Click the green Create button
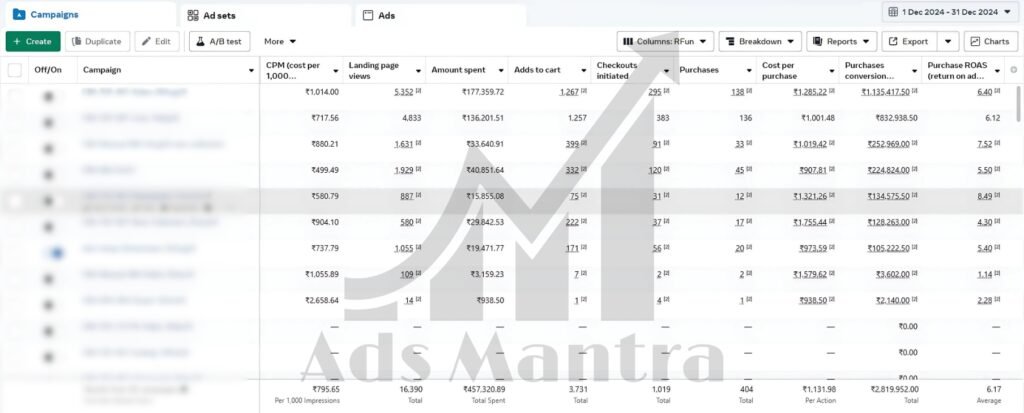 (32, 42)
